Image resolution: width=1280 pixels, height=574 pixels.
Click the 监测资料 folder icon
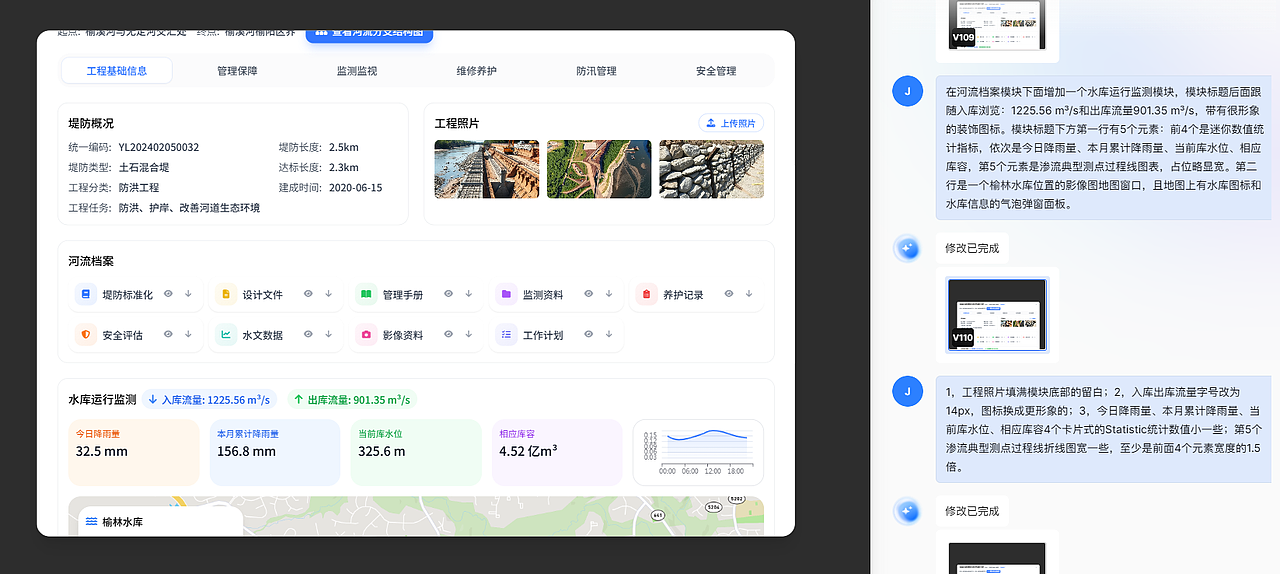click(506, 294)
